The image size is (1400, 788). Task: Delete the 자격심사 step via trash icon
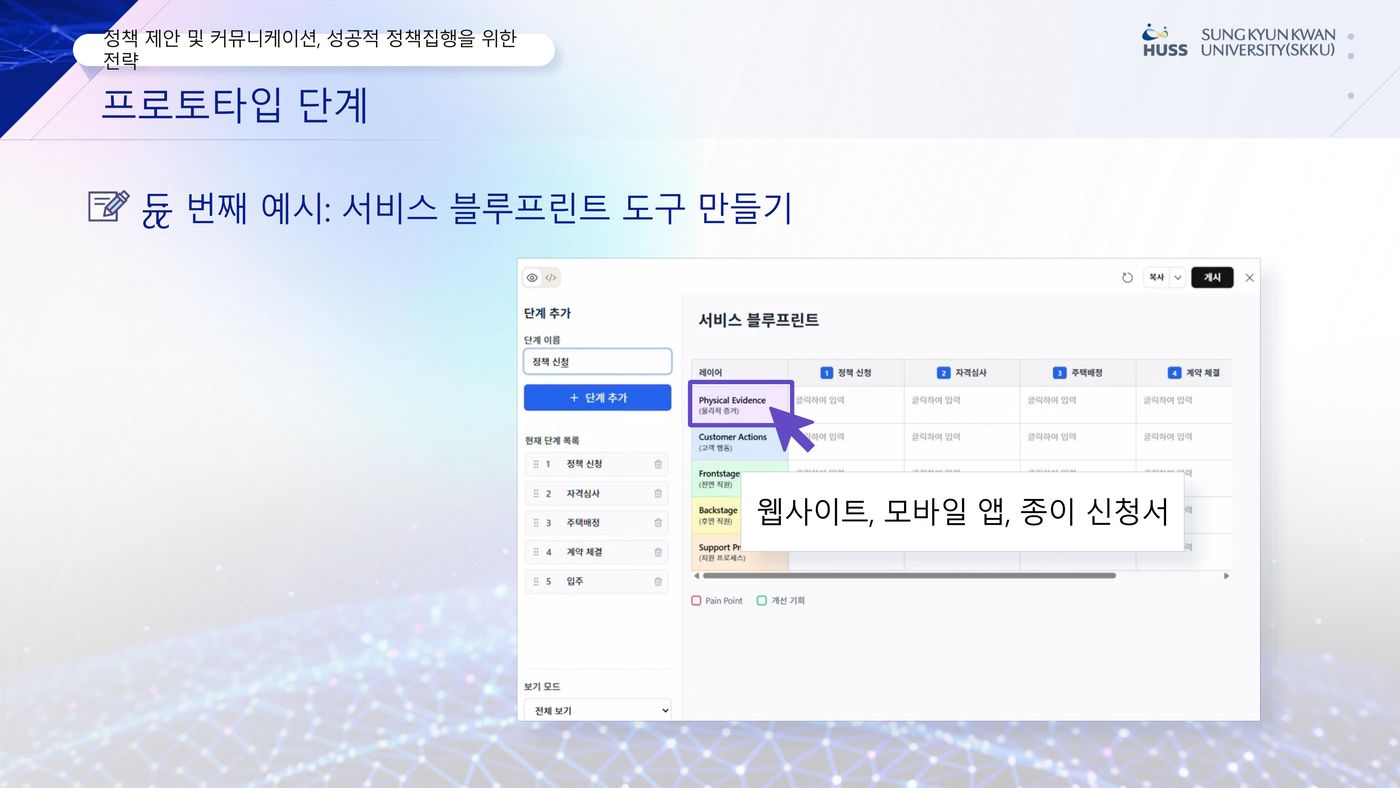pos(658,493)
